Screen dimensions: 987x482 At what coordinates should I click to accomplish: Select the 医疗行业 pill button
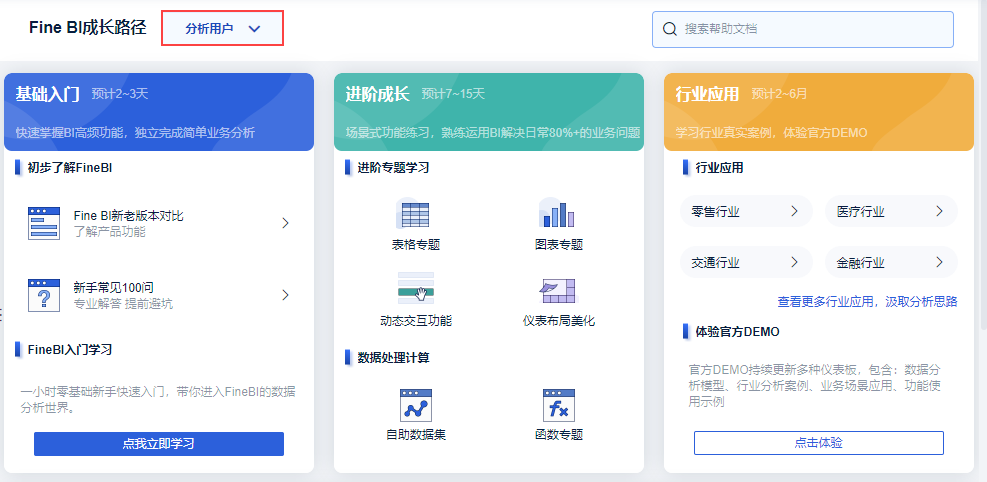[x=891, y=211]
